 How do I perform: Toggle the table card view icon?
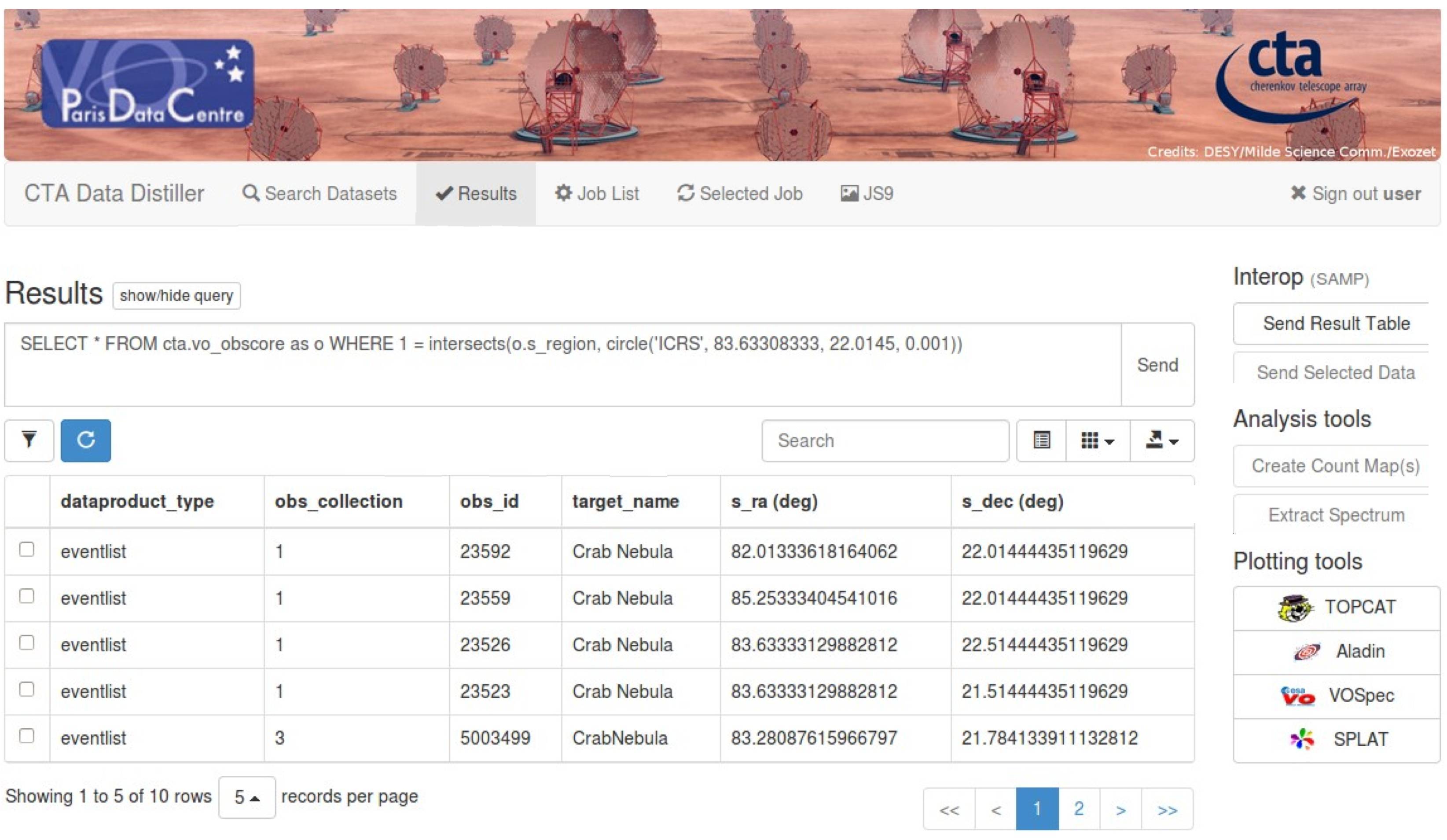coord(1042,441)
